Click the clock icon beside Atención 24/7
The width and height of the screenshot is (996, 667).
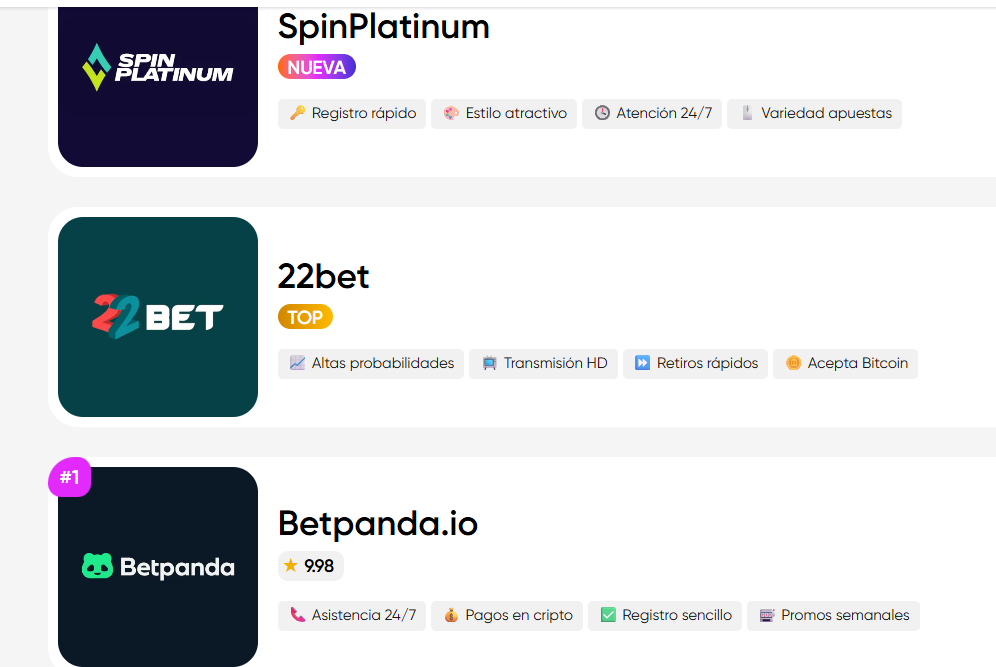602,114
